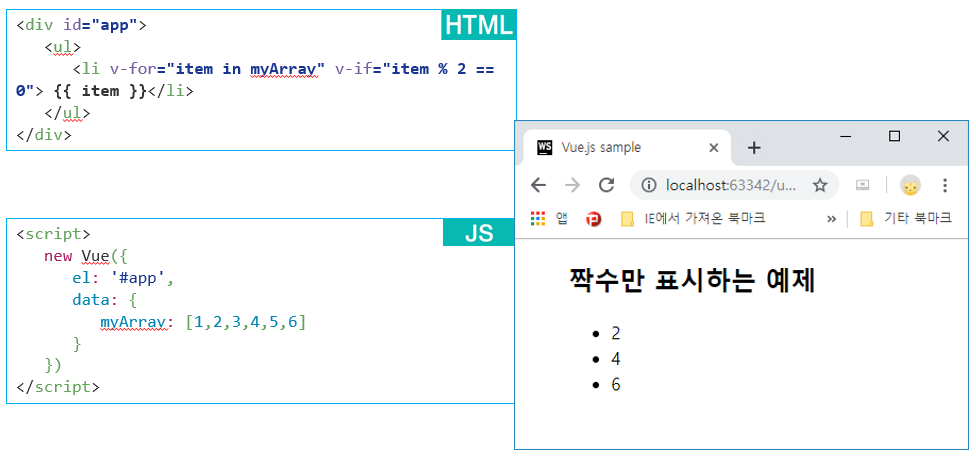Select the Vue.js sample tab
The image size is (976, 457).
[x=627, y=148]
